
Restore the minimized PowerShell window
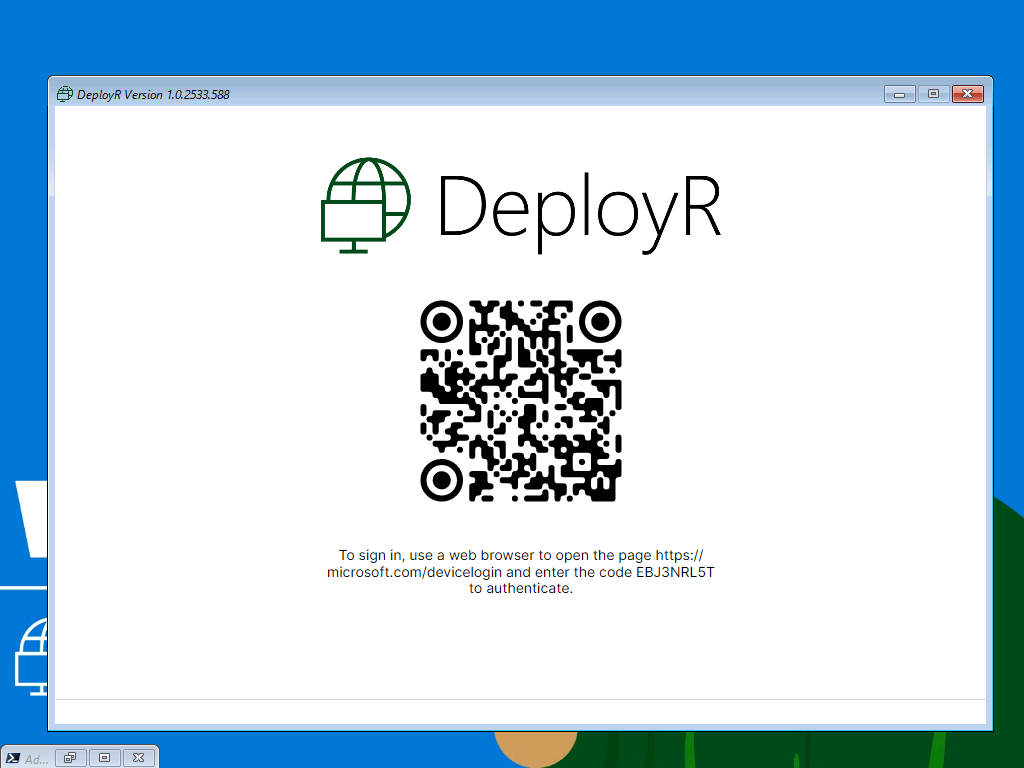point(70,758)
